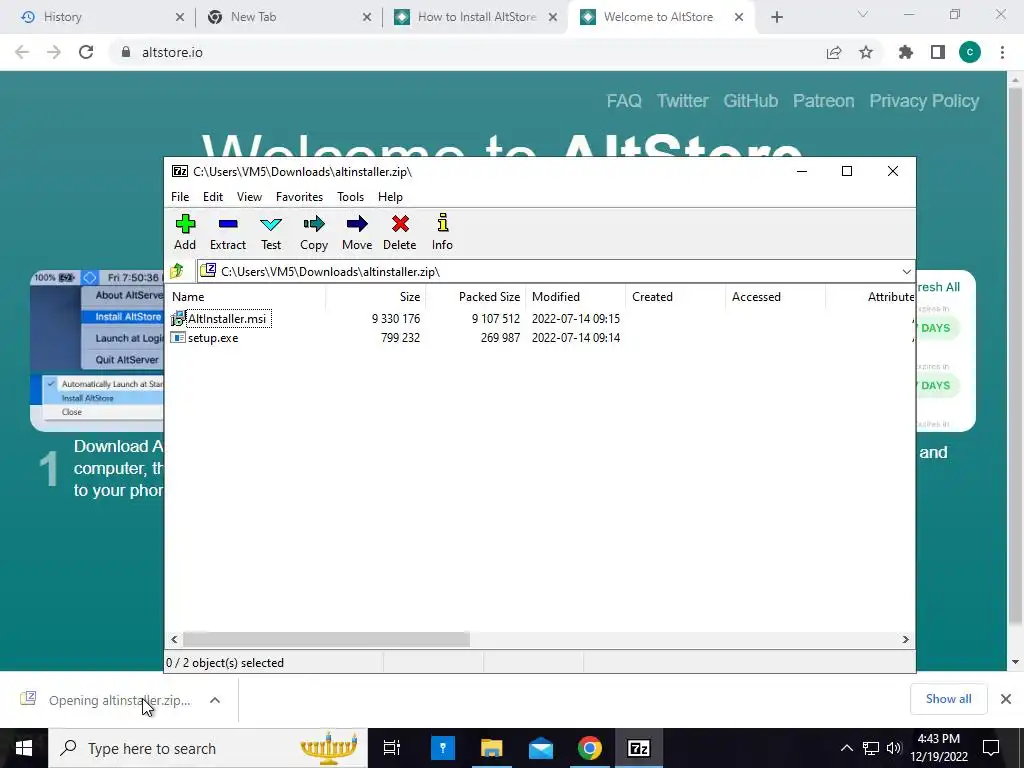Click the 7-Zip taskbar icon

[x=639, y=748]
